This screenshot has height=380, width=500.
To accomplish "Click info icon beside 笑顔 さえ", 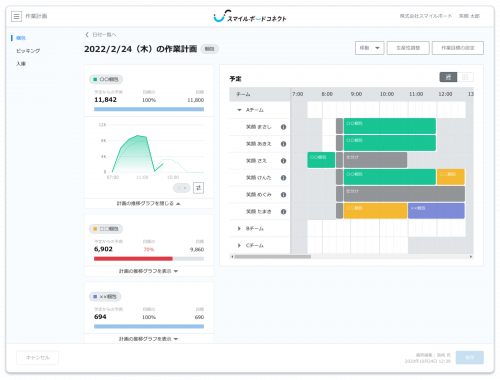I will pos(283,161).
